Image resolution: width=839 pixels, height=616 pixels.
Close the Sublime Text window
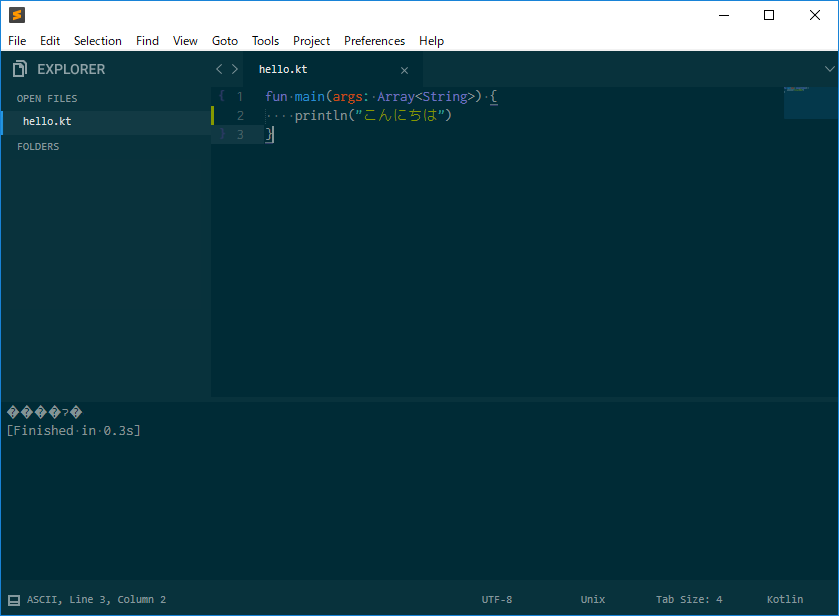[x=814, y=15]
